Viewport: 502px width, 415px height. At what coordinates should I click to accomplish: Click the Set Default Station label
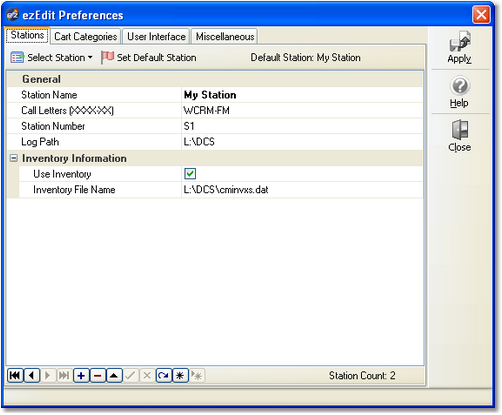pyautogui.click(x=156, y=58)
